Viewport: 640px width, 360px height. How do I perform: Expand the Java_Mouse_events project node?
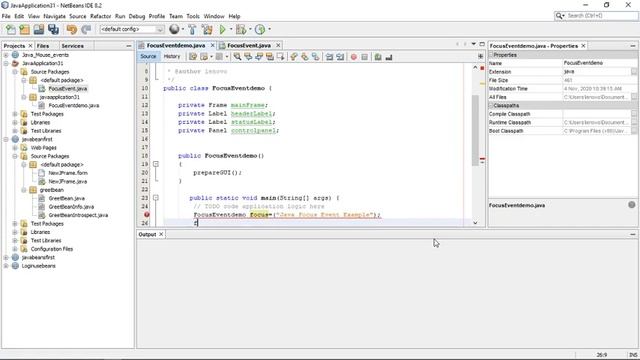coord(6,55)
